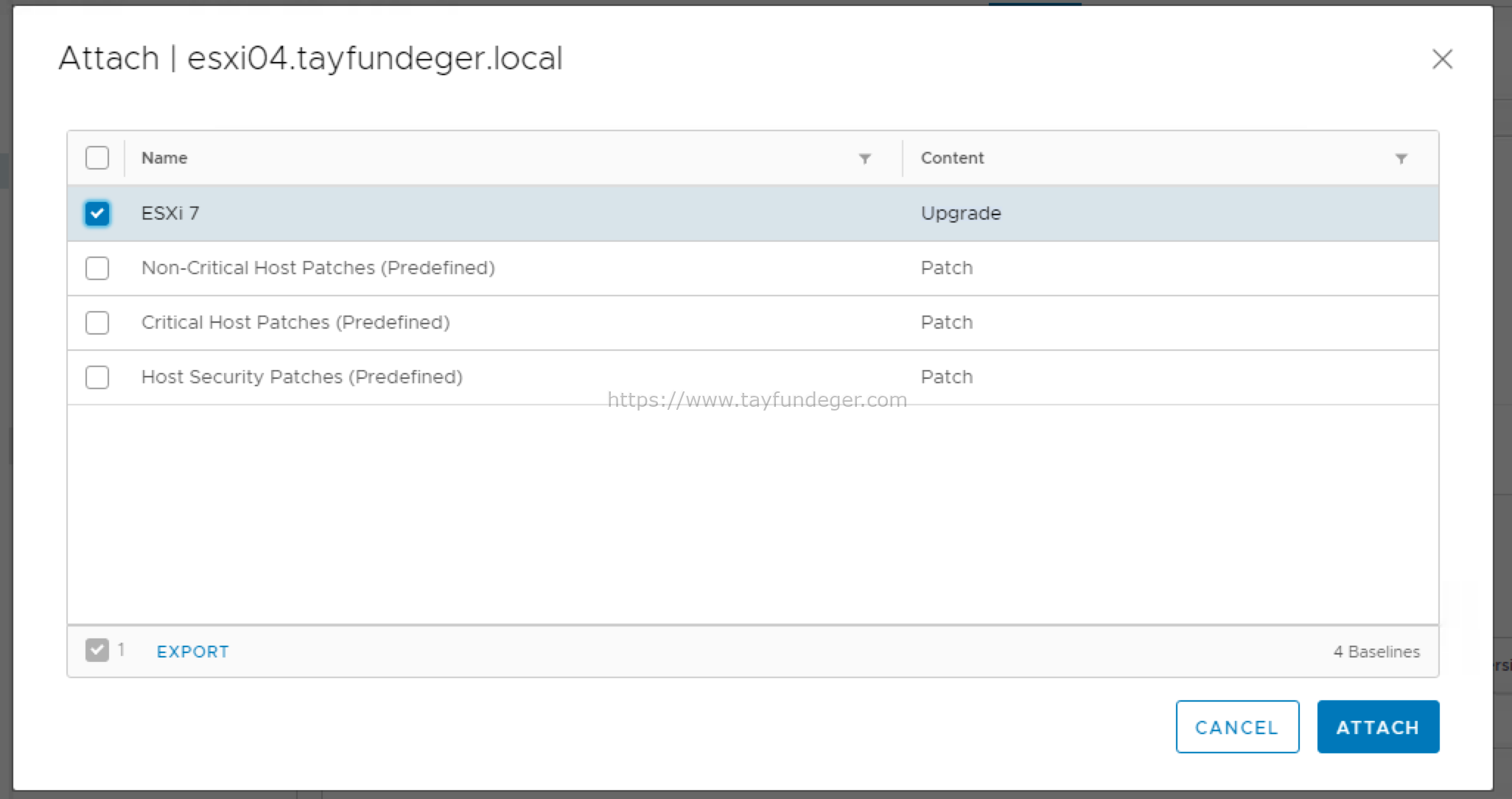
Task: Uncheck the ESXi 7 baseline checkbox
Action: pyautogui.click(x=97, y=213)
